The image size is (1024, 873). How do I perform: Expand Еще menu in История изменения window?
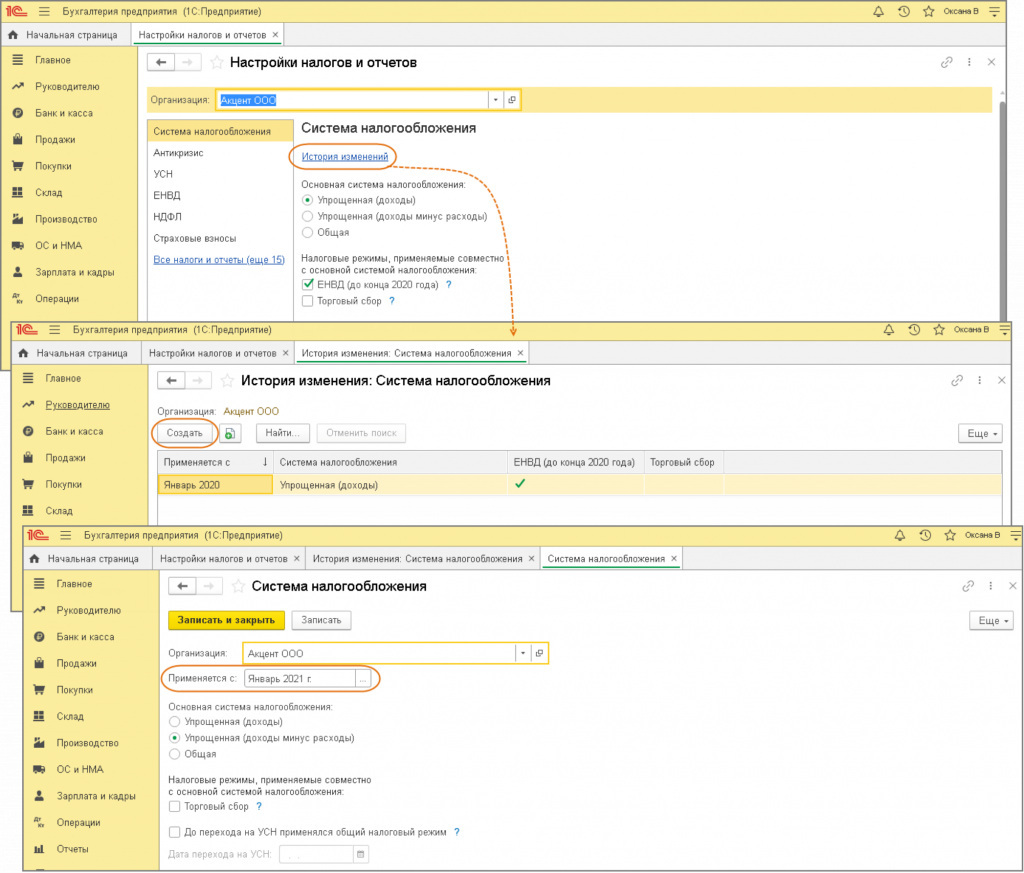pyautogui.click(x=979, y=433)
